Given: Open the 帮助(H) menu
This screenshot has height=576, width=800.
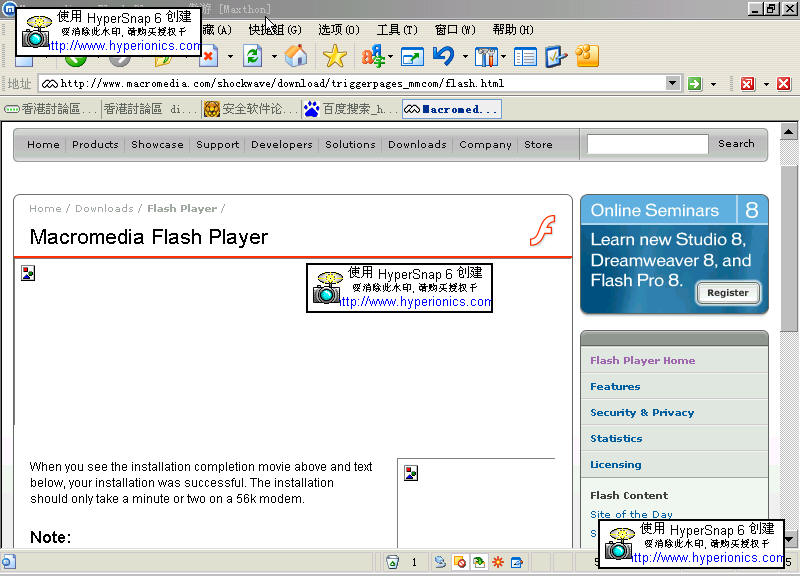Looking at the screenshot, I should [513, 30].
